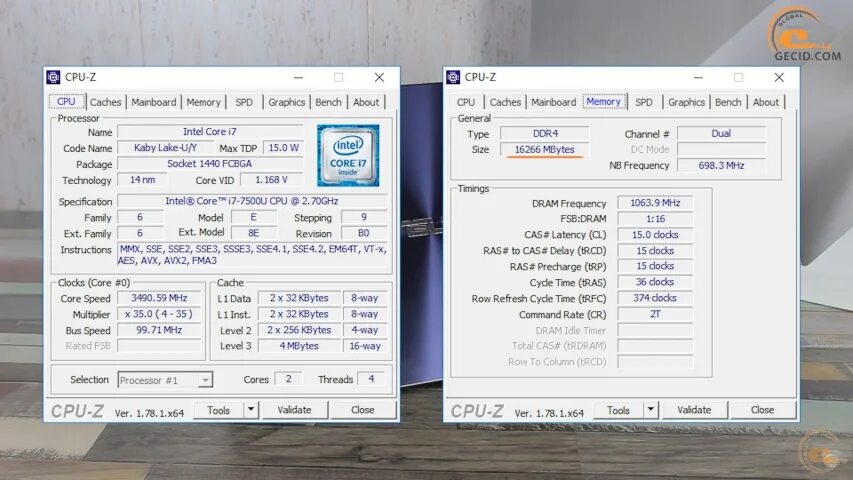This screenshot has height=480, width=853.
Task: Click the Revision value B0
Action: 364,233
